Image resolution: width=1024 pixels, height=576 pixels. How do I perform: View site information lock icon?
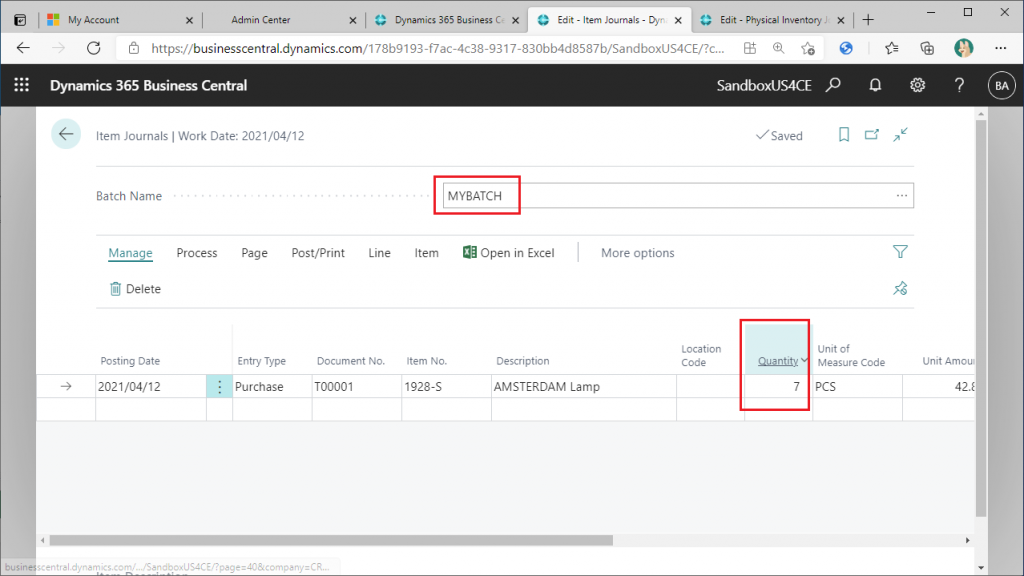pos(134,48)
